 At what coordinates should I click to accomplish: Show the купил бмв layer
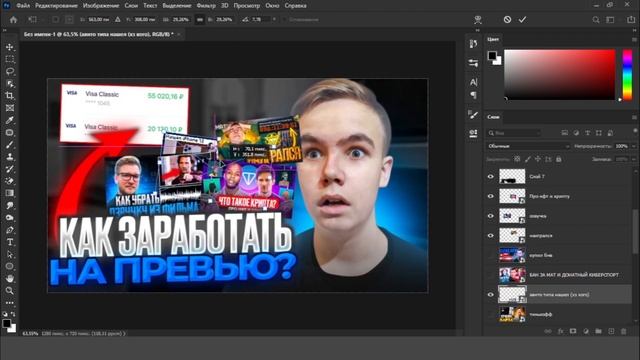[491, 255]
